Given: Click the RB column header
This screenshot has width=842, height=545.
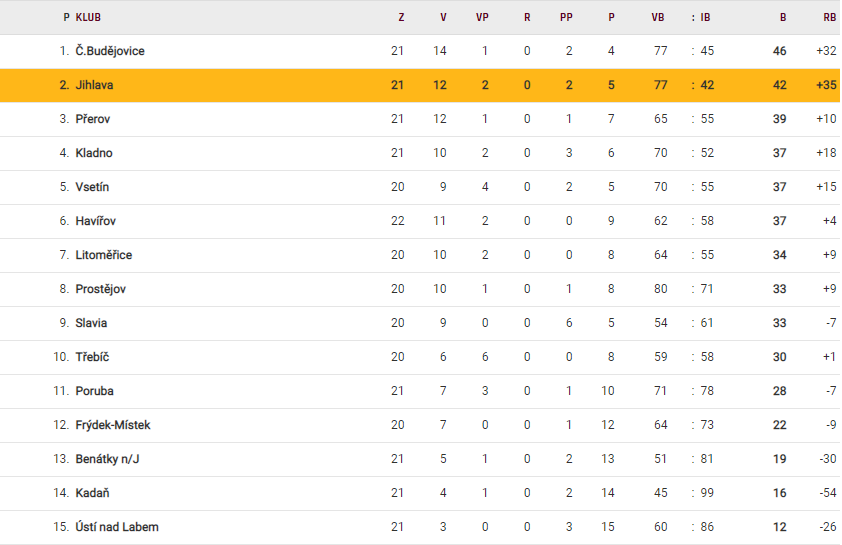Looking at the screenshot, I should (829, 17).
